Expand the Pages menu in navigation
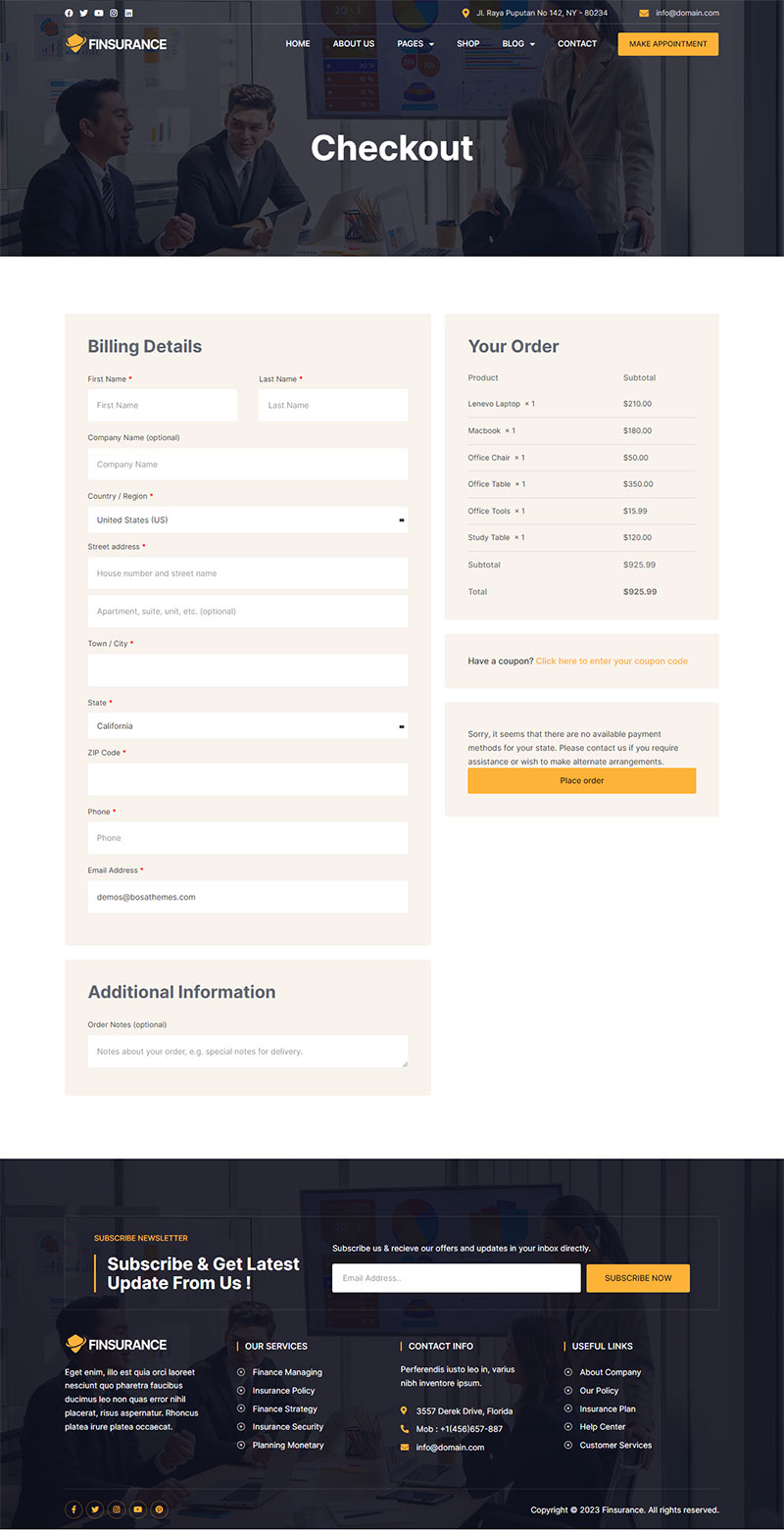 [415, 44]
